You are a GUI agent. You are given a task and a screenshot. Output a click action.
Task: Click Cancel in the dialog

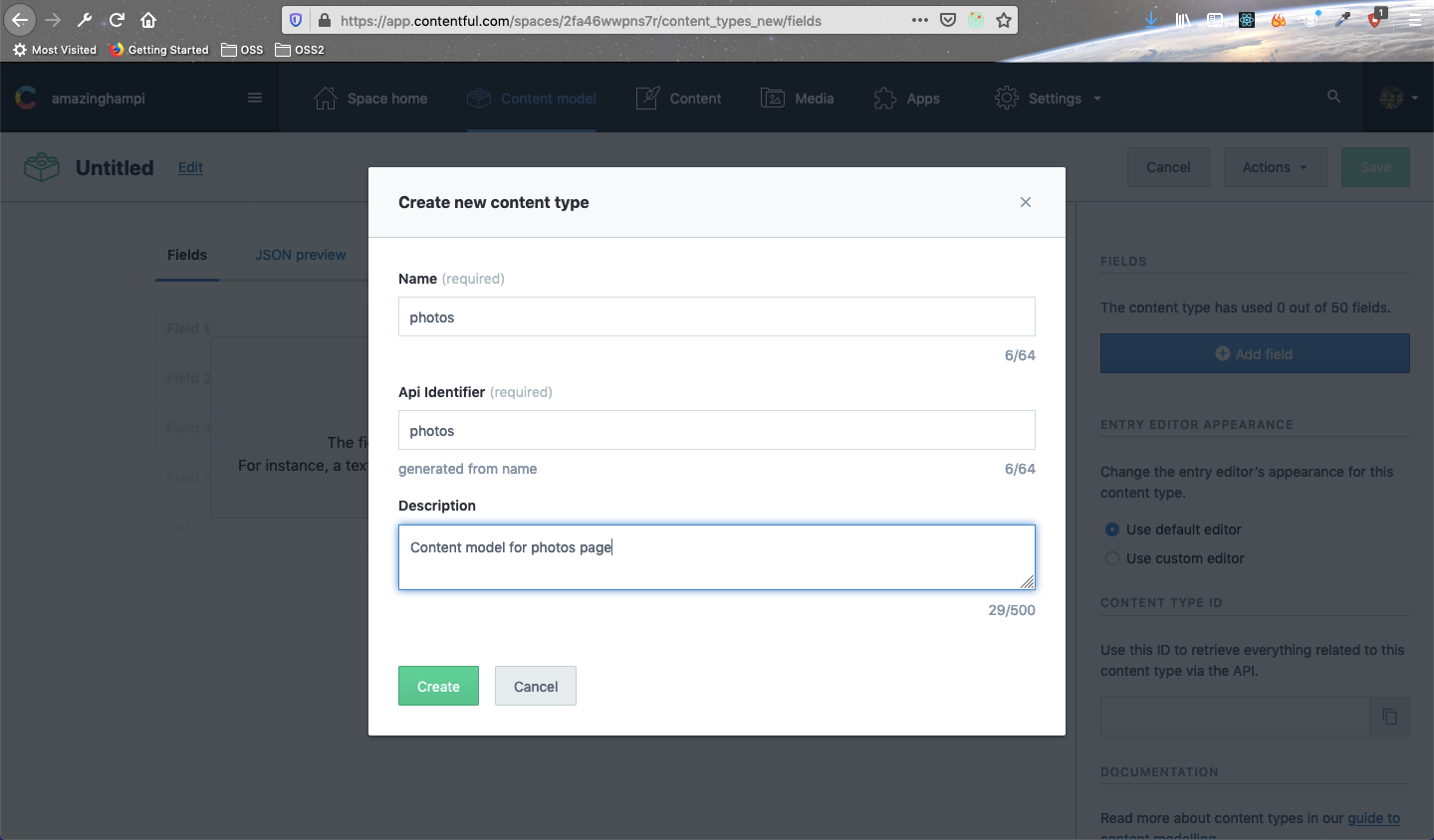point(536,686)
